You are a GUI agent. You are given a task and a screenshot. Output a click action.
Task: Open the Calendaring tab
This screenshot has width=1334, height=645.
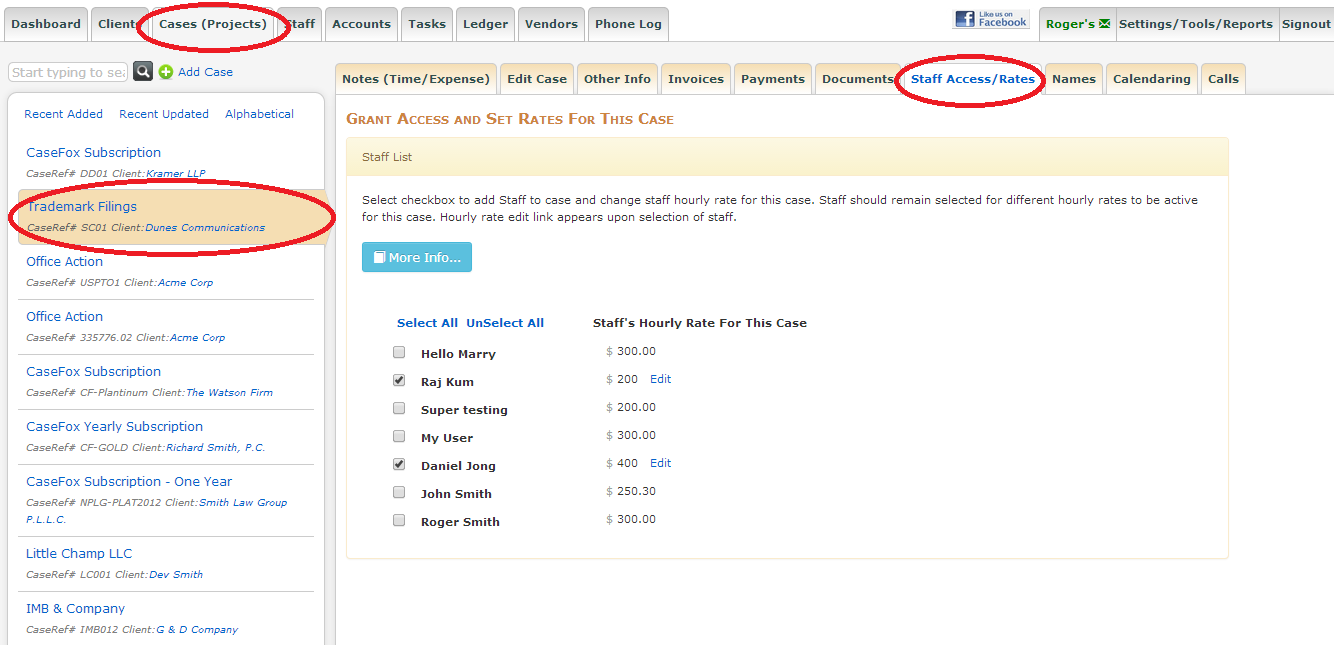(1151, 79)
